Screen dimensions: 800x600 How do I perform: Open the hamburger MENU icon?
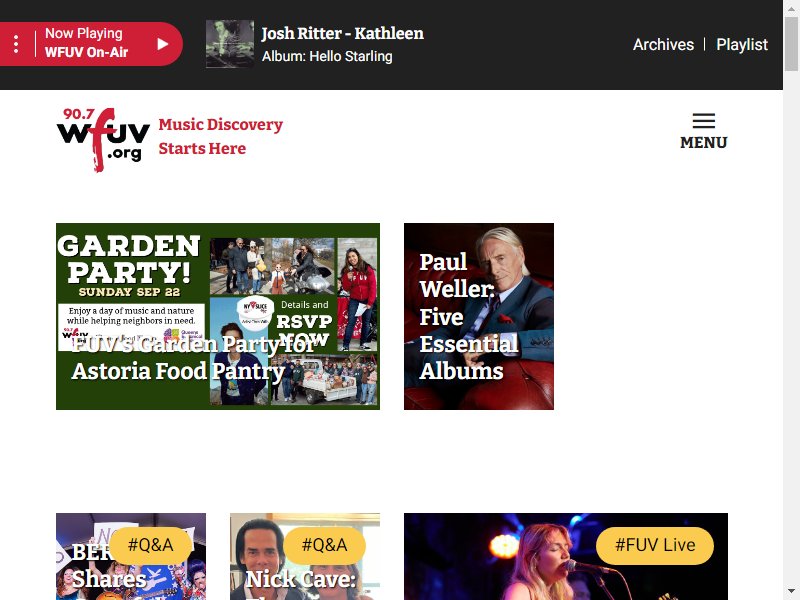point(704,131)
